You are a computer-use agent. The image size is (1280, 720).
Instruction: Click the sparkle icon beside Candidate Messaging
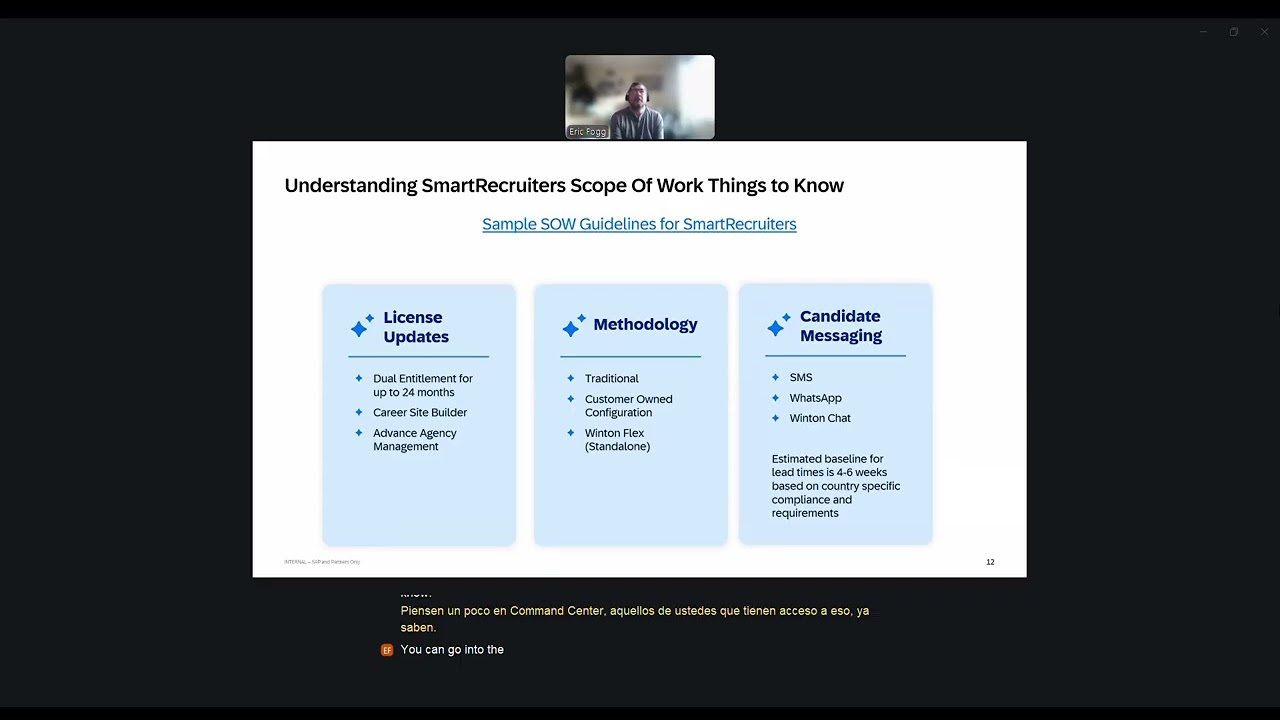[779, 326]
